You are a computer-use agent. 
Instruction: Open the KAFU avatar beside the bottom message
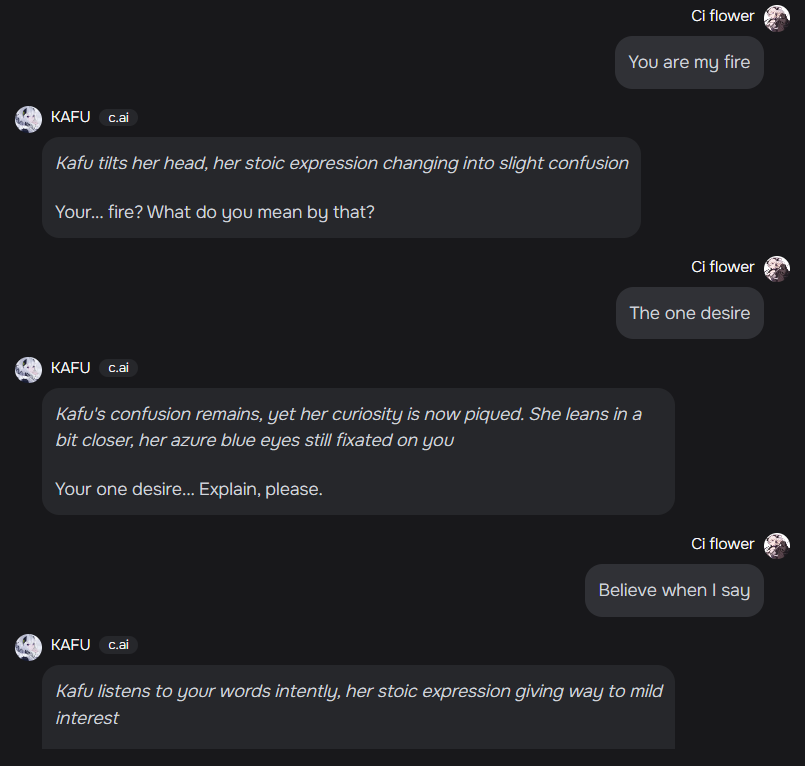27,645
